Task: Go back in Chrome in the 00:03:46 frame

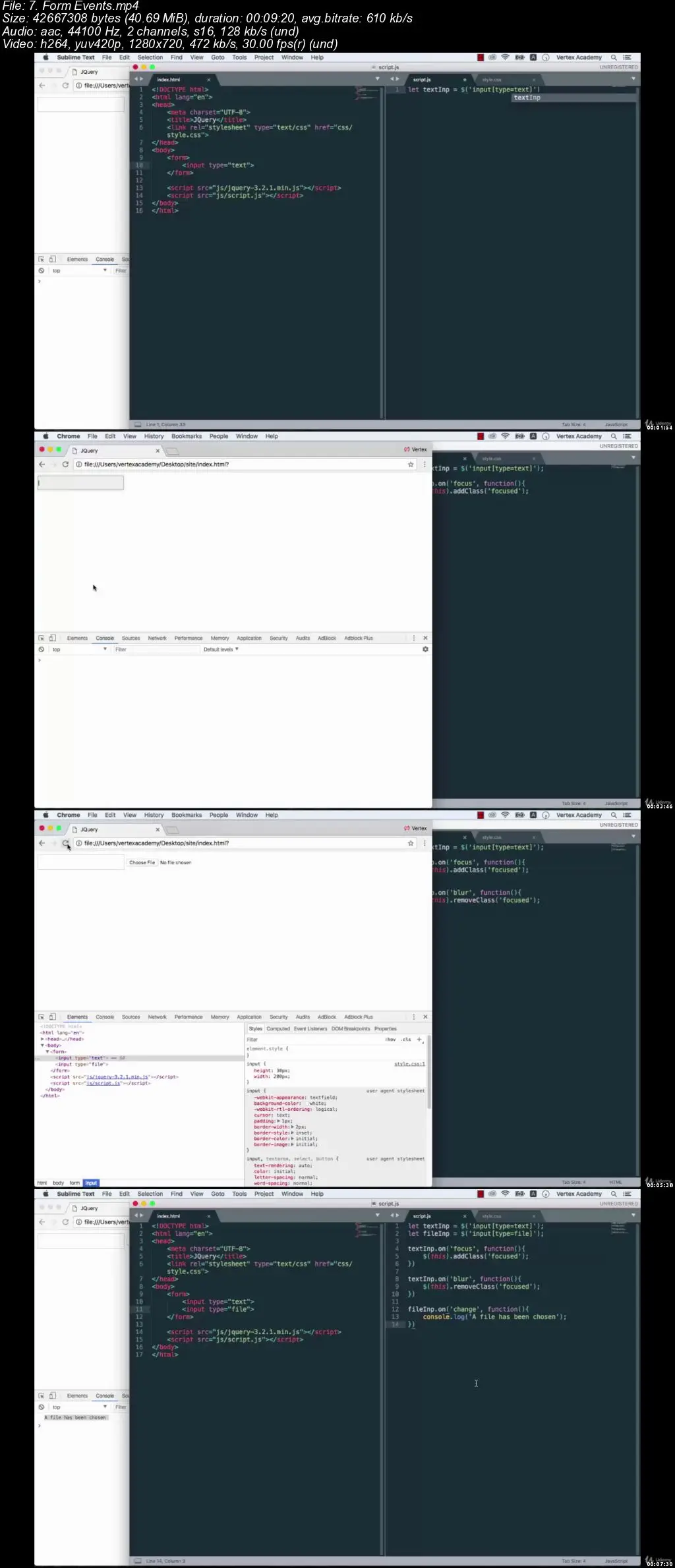Action: [42, 464]
